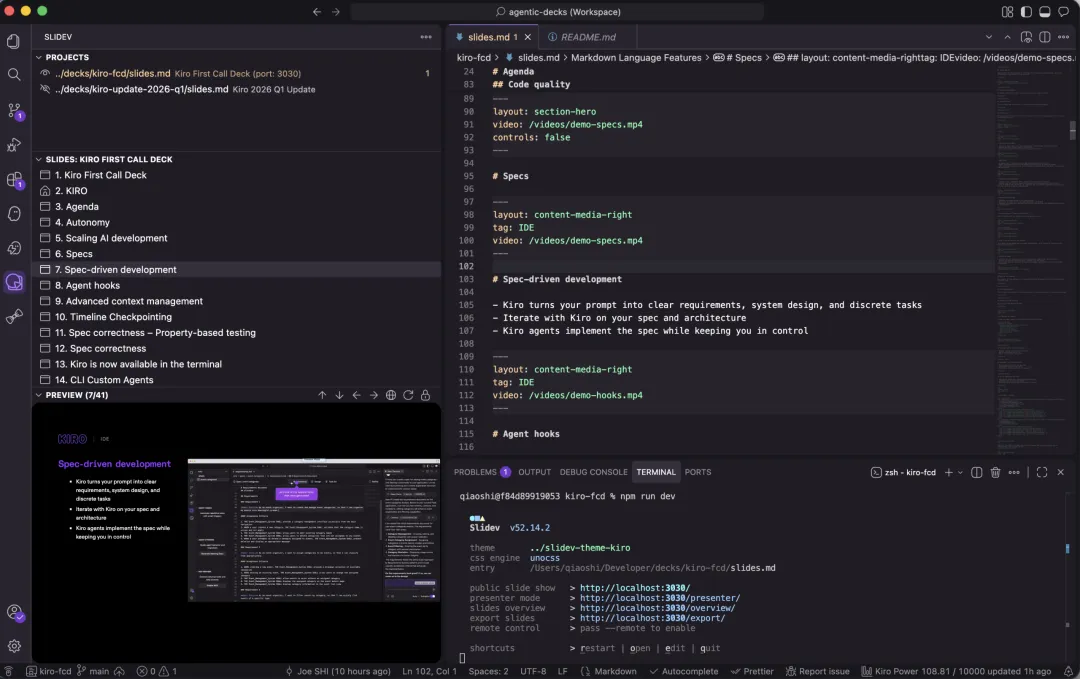Viewport: 1080px width, 679px height.
Task: Open the http://localhost:3030/presenter/ link
Action: tap(660, 598)
